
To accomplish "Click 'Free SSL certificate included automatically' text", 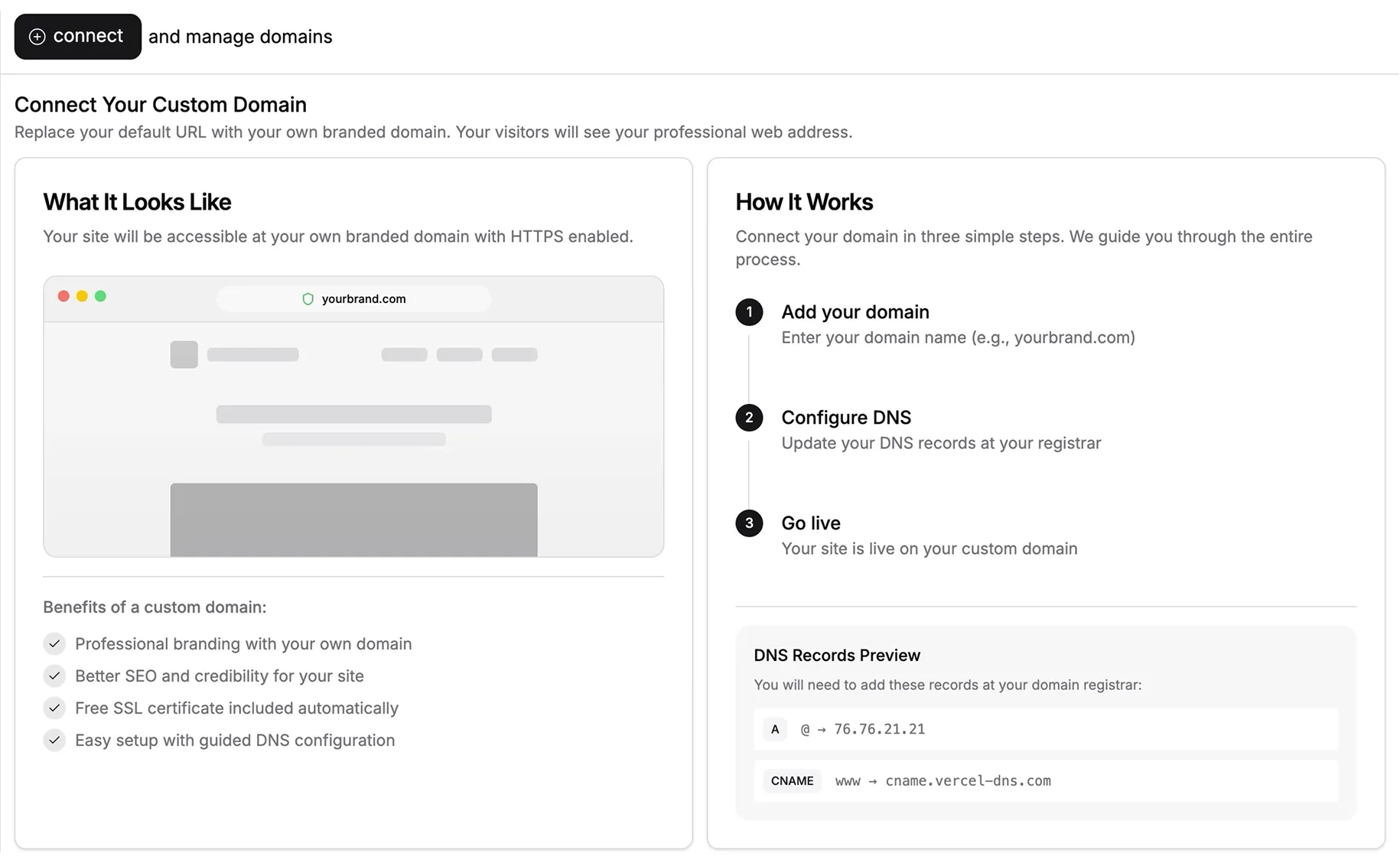I will 236,708.
